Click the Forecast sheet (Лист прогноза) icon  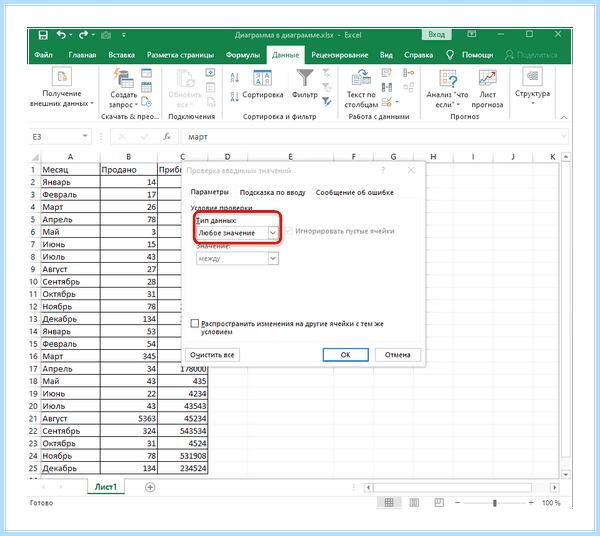click(488, 78)
